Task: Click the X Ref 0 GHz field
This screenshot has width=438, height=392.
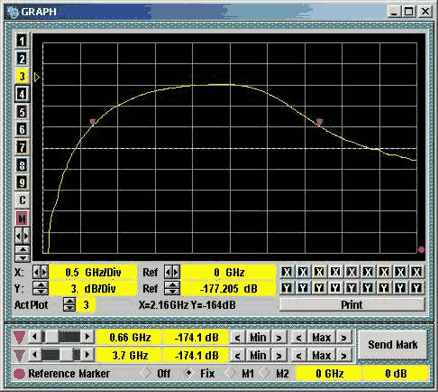Action: tap(229, 272)
